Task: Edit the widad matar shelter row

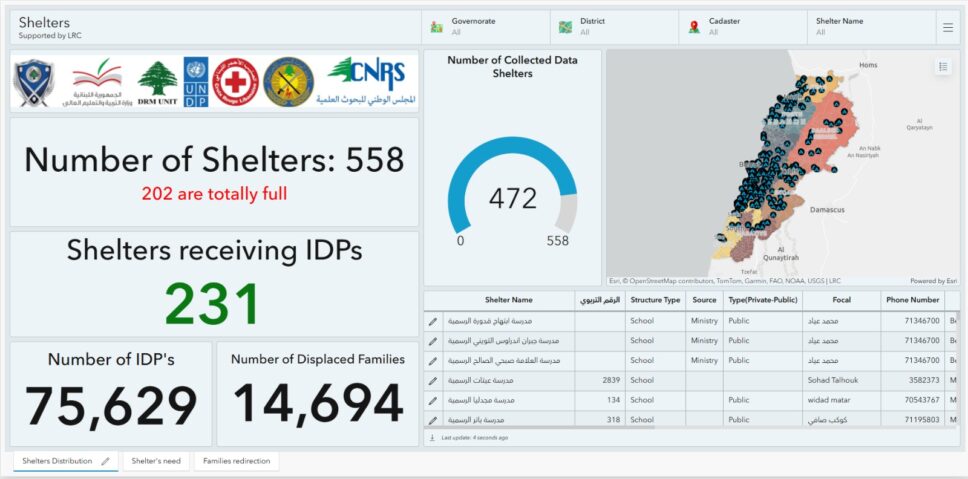Action: 433,401
